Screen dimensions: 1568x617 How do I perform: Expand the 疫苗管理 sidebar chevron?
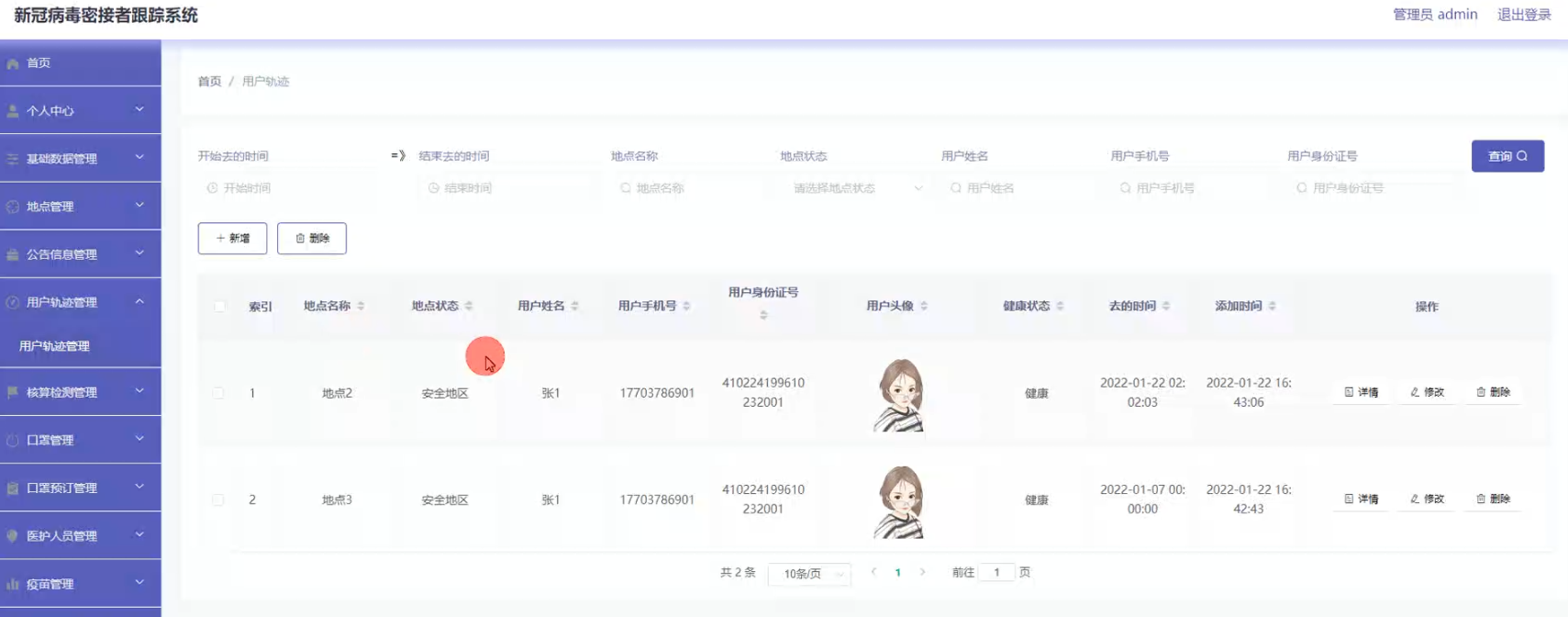pos(139,582)
